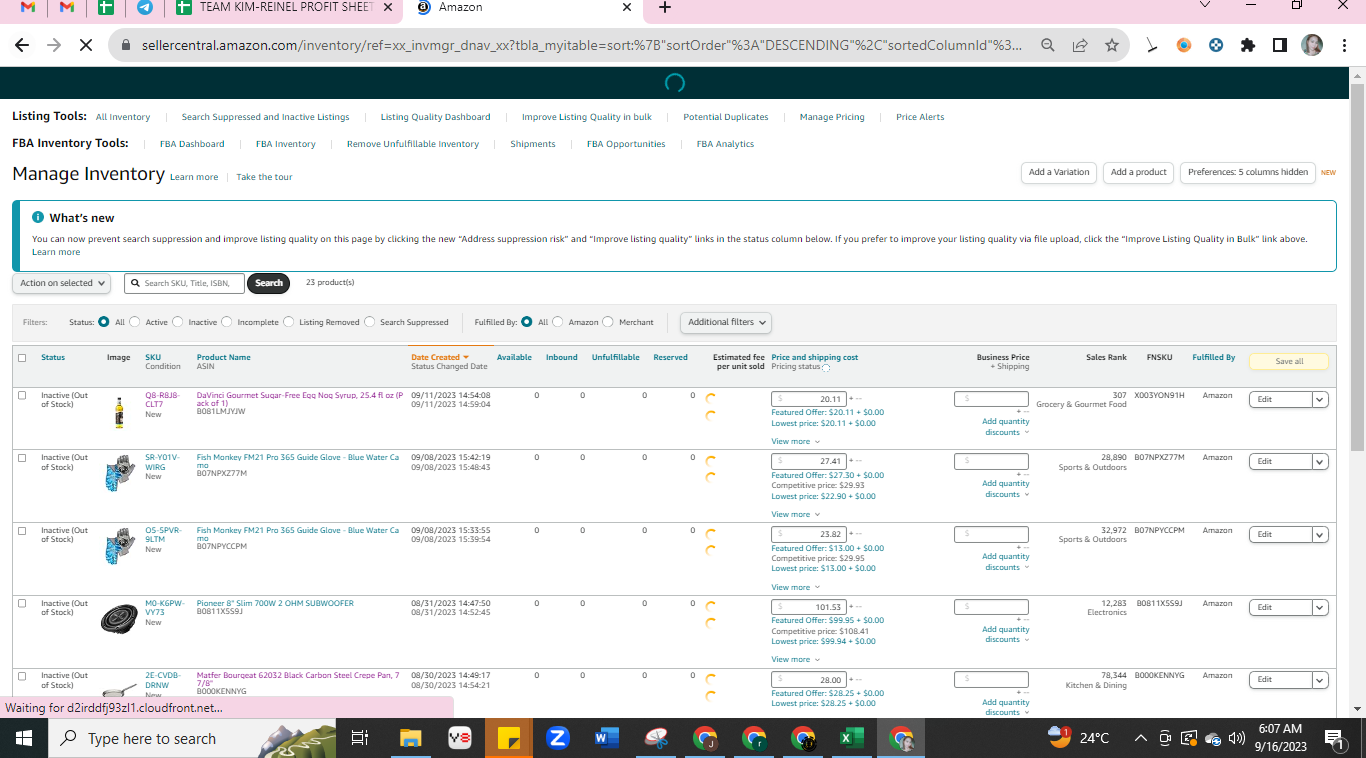The height and width of the screenshot is (758, 1366).
Task: Click Take the tour link
Action: [x=264, y=177]
